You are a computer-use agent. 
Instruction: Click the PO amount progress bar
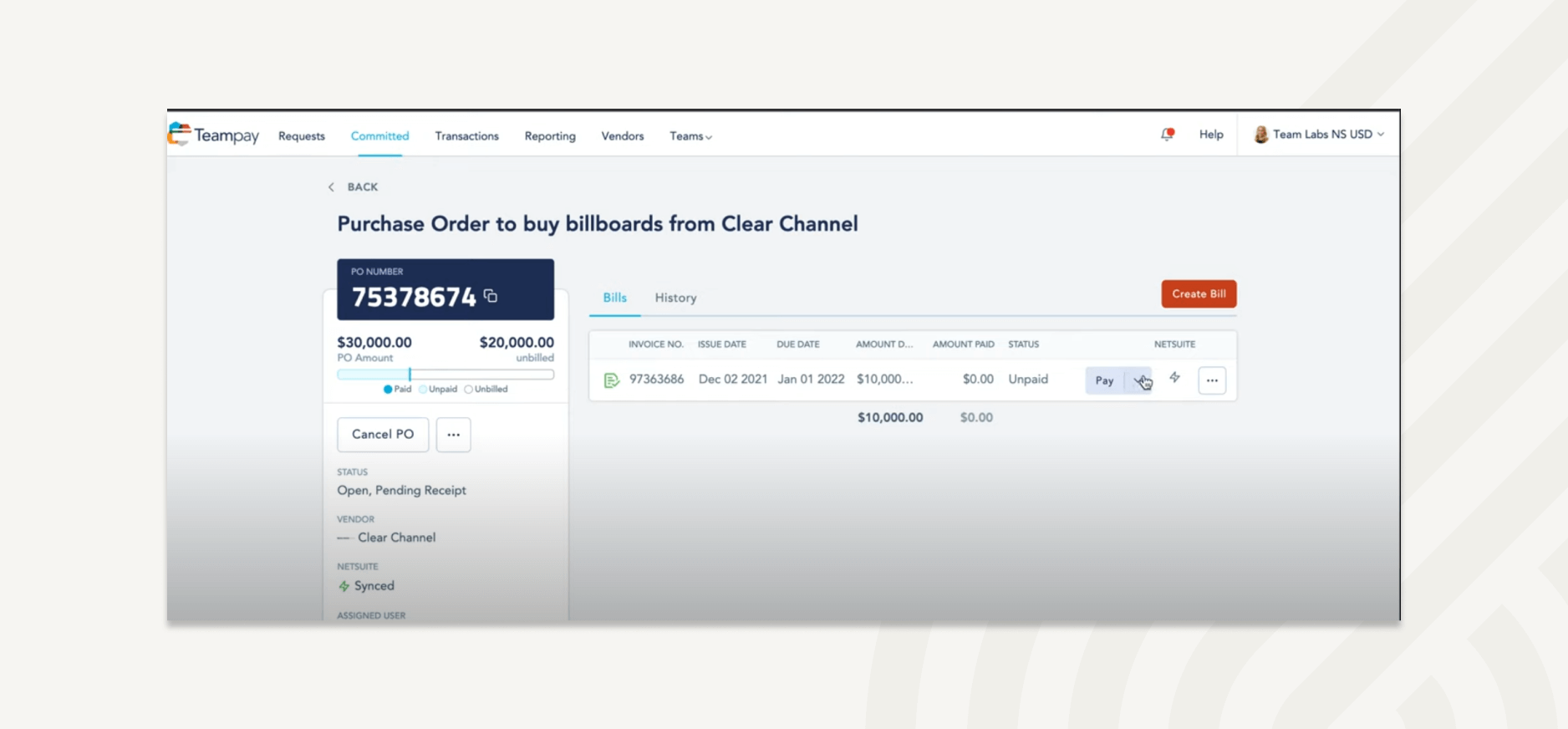445,375
